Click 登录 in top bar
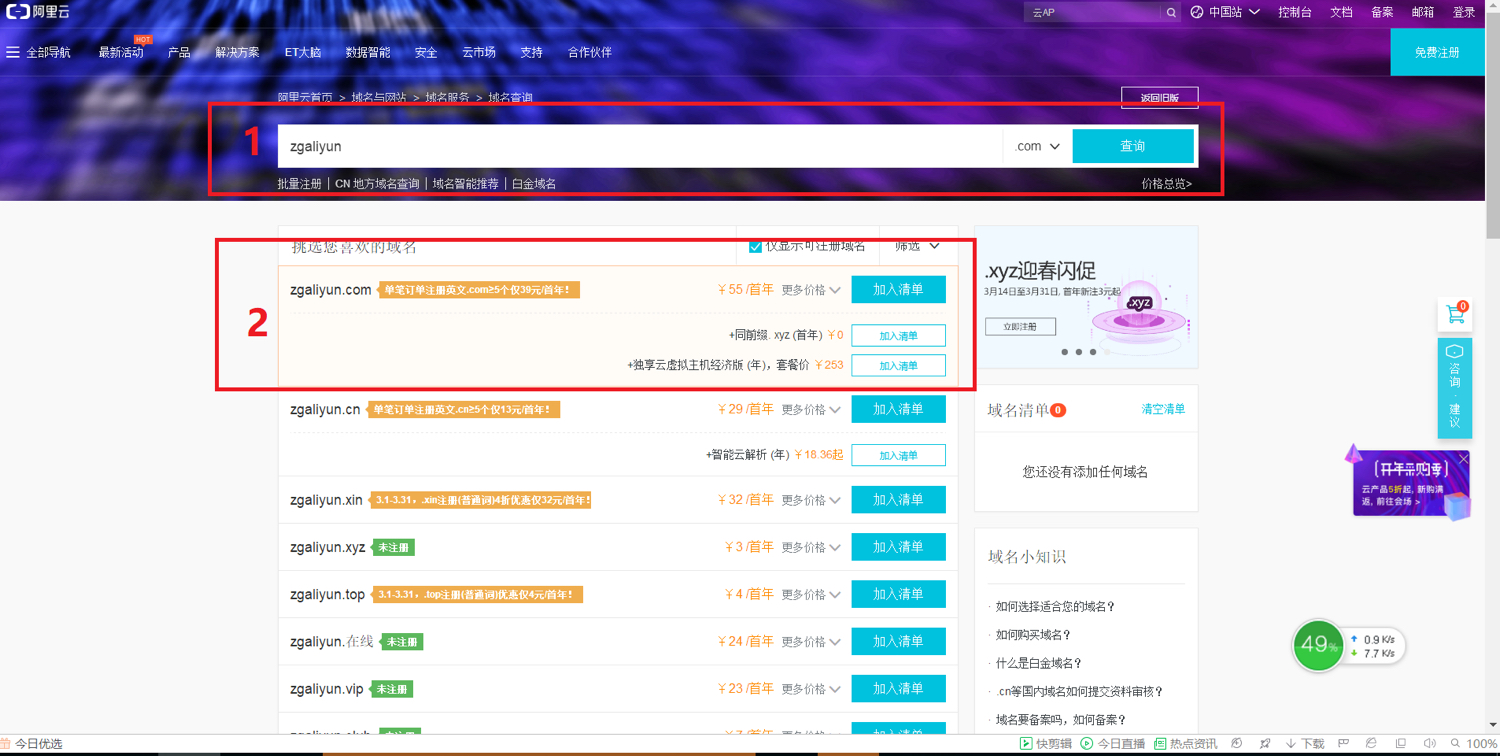1500x756 pixels. coord(1464,12)
